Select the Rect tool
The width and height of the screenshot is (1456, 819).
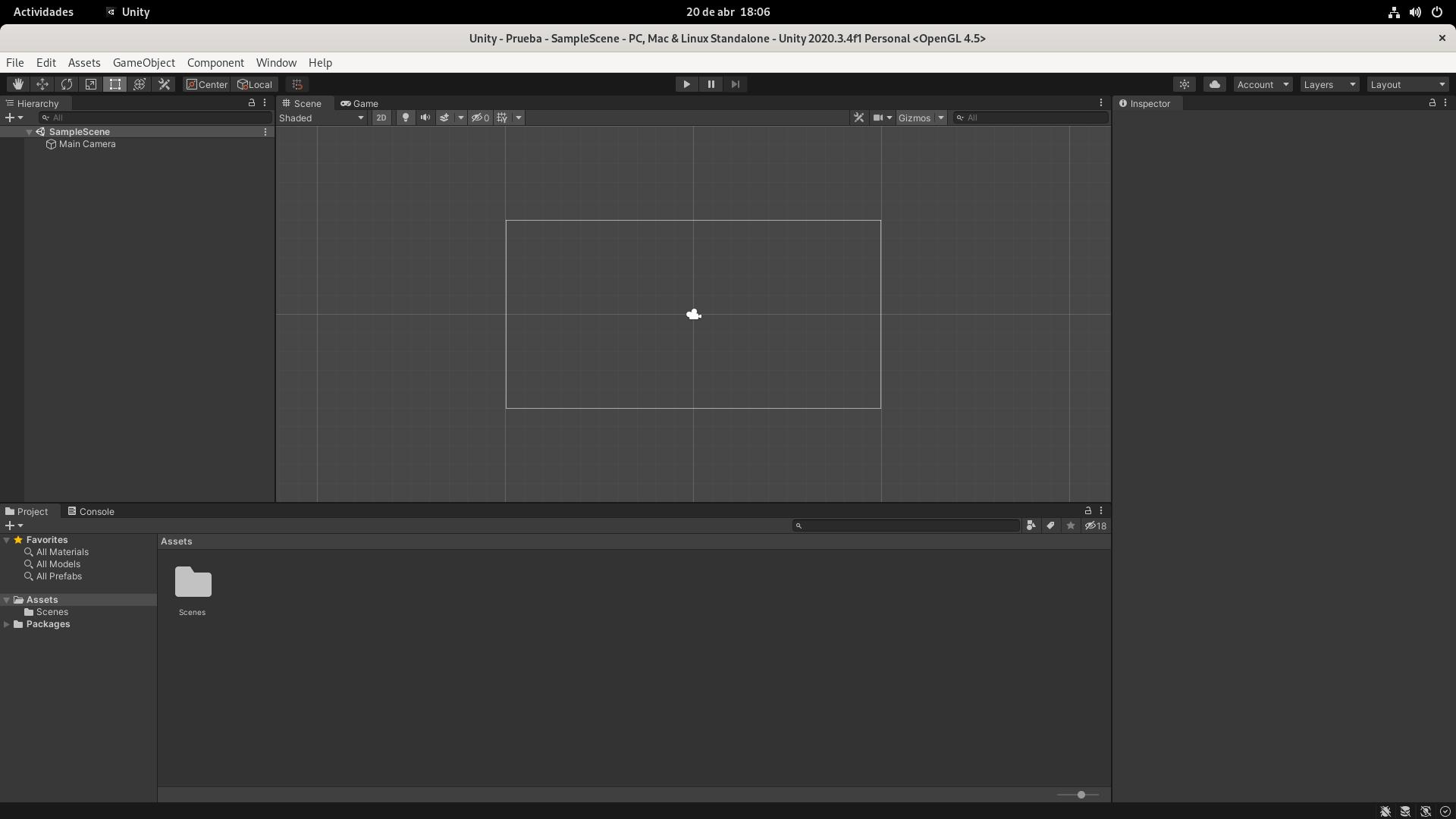(115, 84)
